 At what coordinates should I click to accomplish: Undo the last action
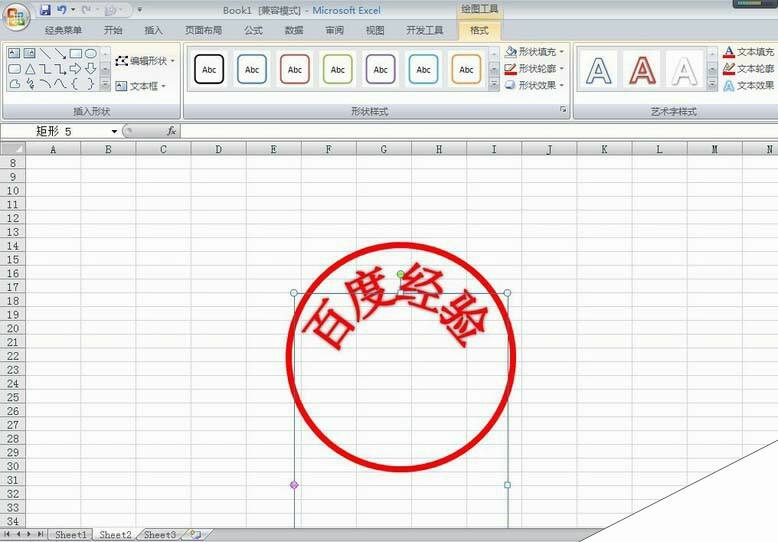tap(62, 10)
